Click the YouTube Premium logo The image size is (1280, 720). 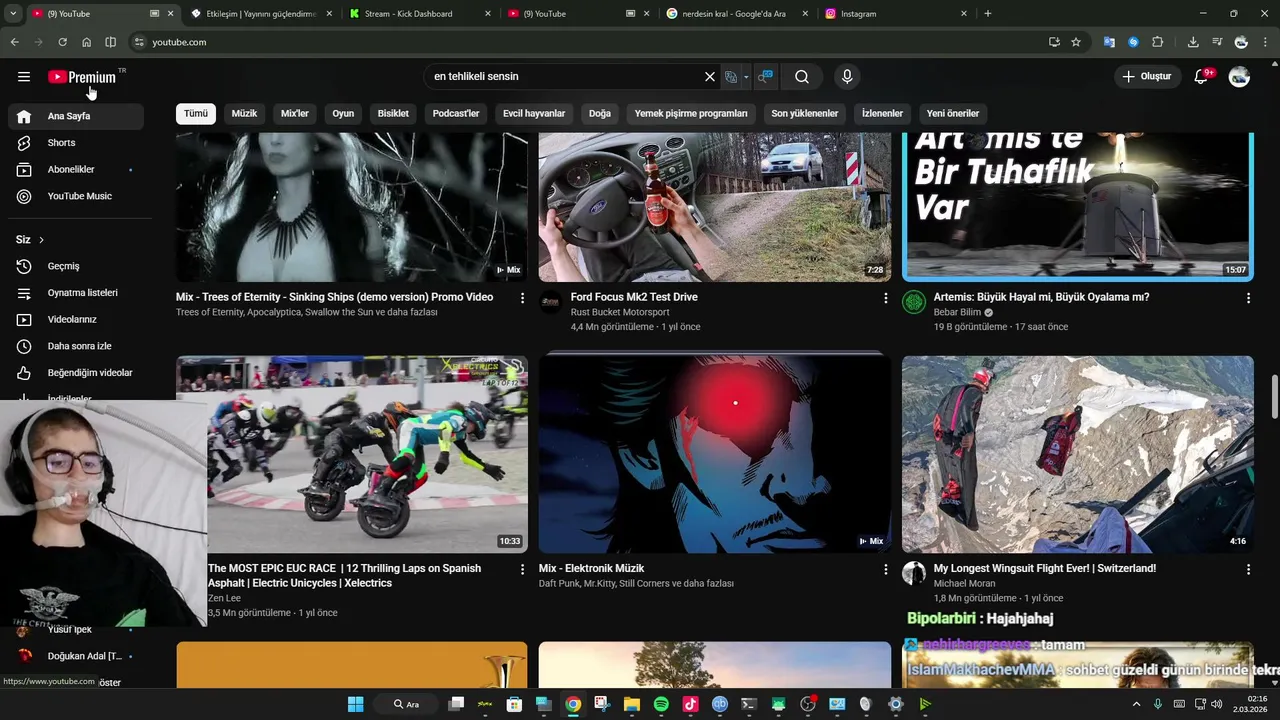click(82, 77)
